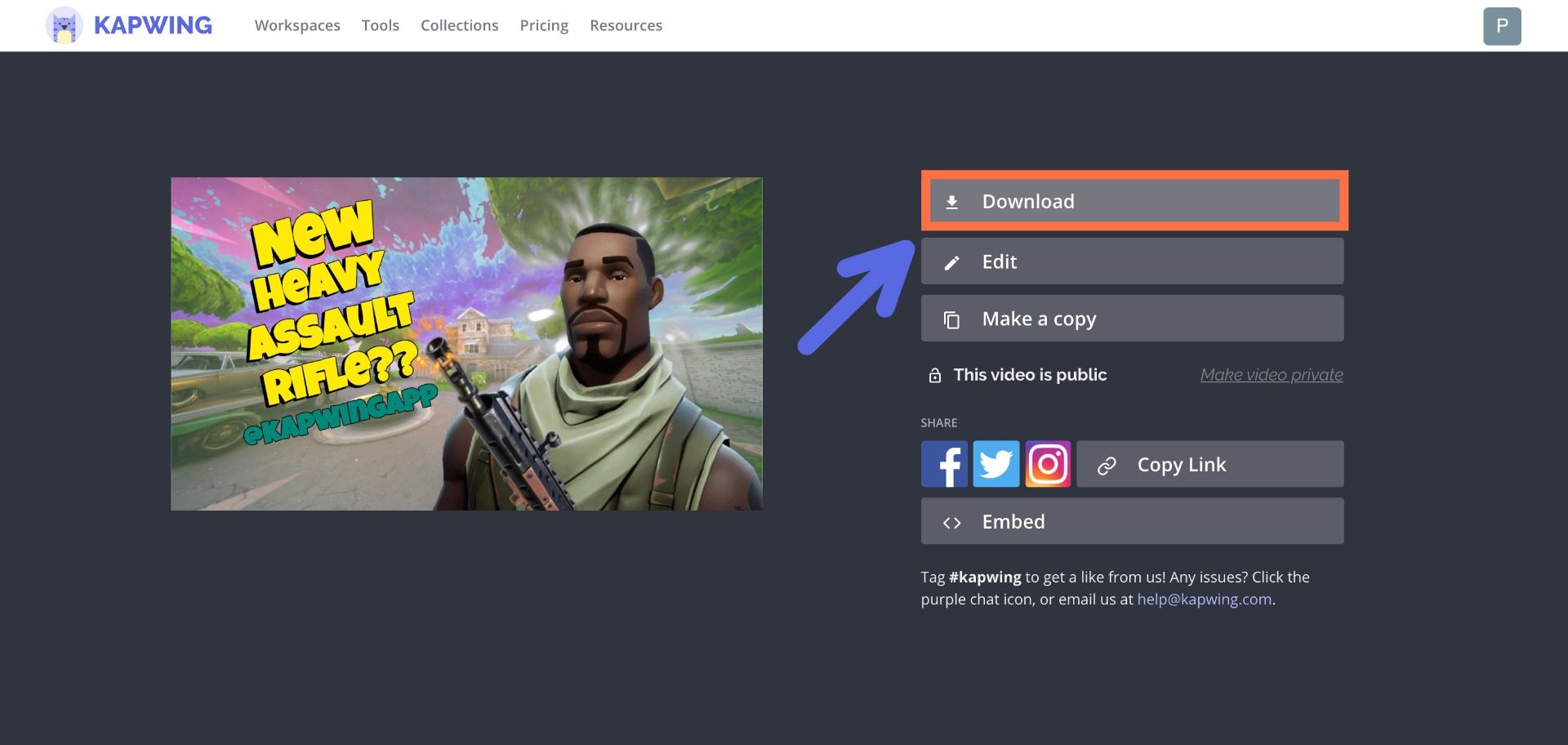The image size is (1568, 745).
Task: Click Make video private link
Action: coord(1272,375)
